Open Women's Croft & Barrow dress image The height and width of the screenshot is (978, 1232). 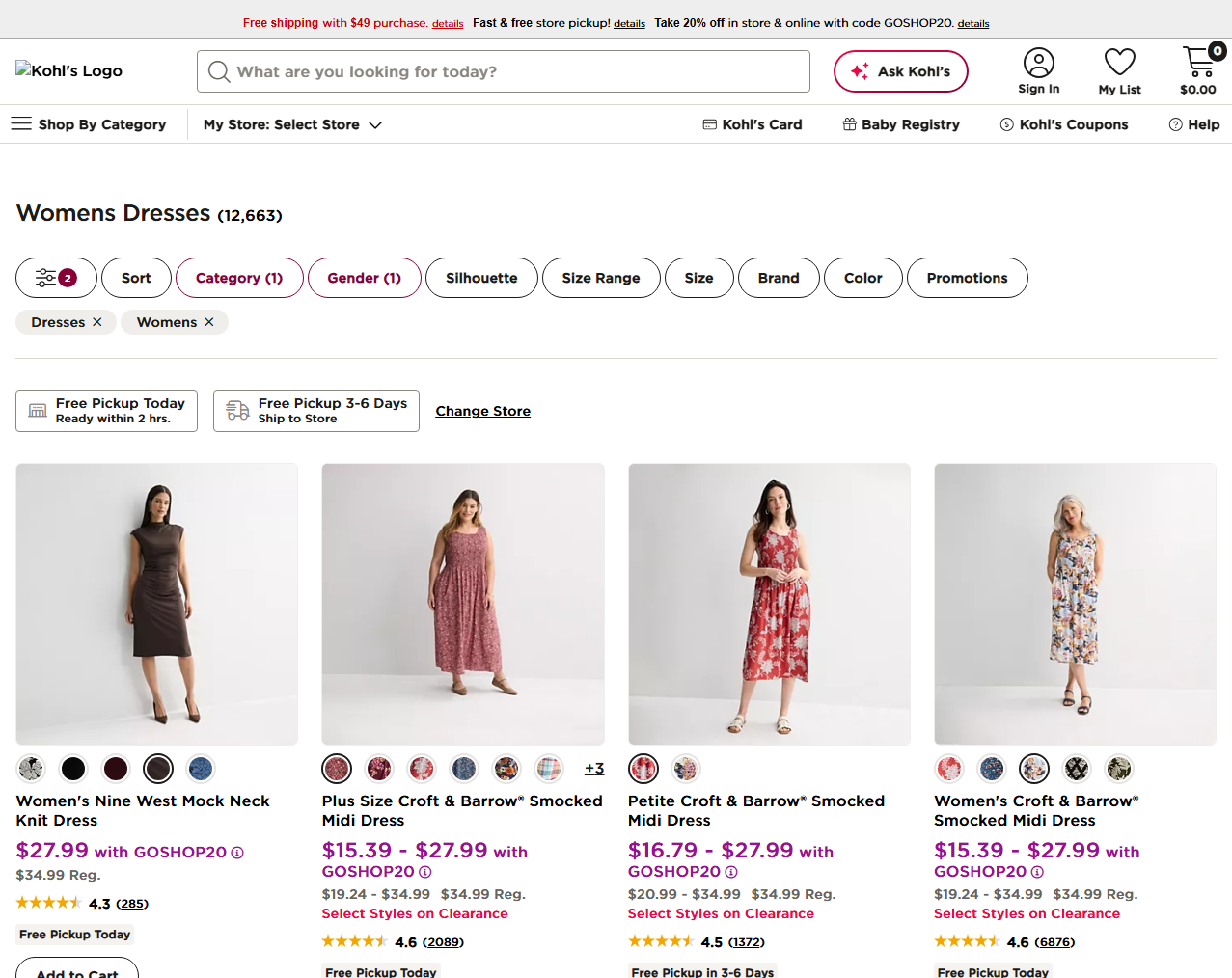pyautogui.click(x=1075, y=605)
